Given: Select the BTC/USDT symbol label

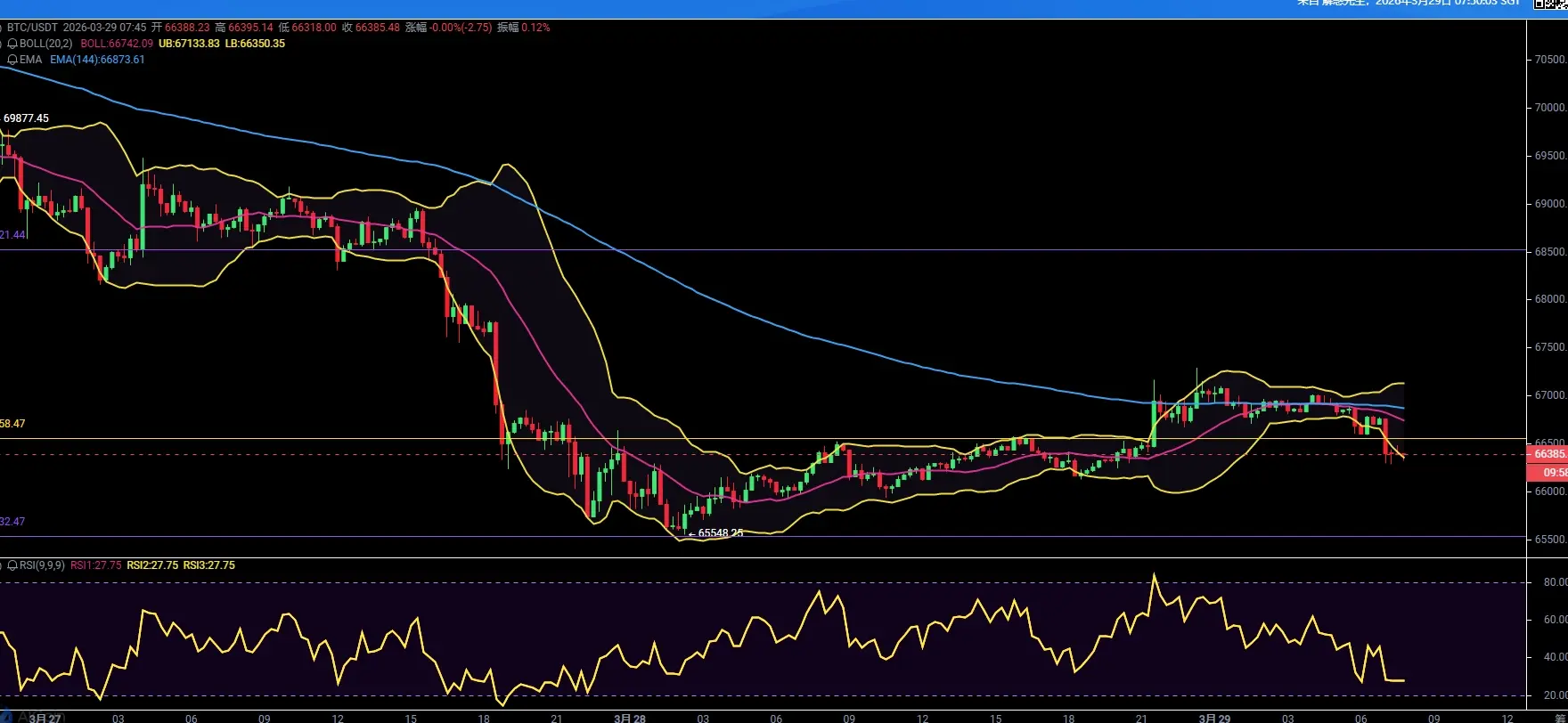Looking at the screenshot, I should [x=32, y=28].
